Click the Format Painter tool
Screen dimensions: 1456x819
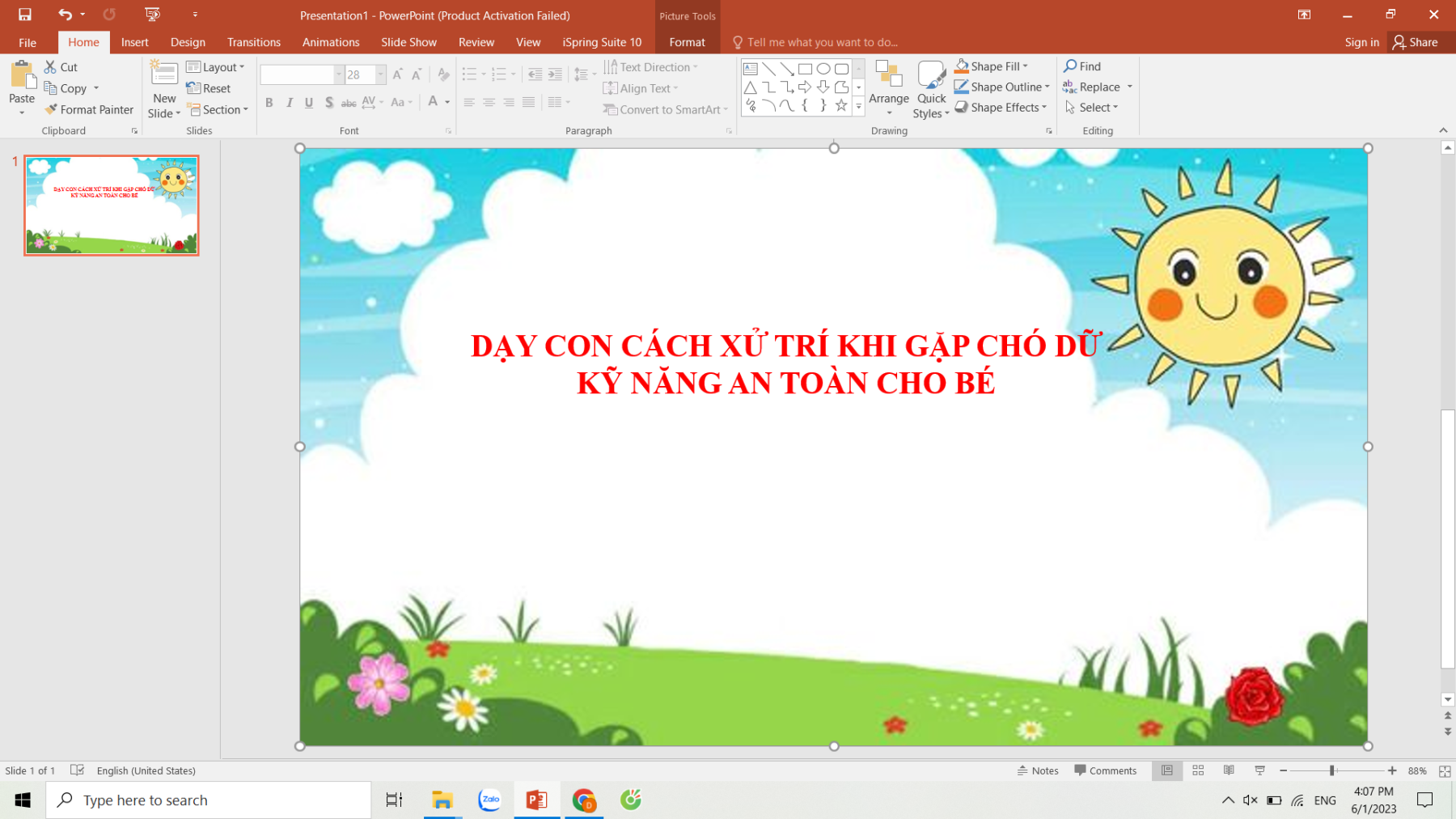point(89,109)
